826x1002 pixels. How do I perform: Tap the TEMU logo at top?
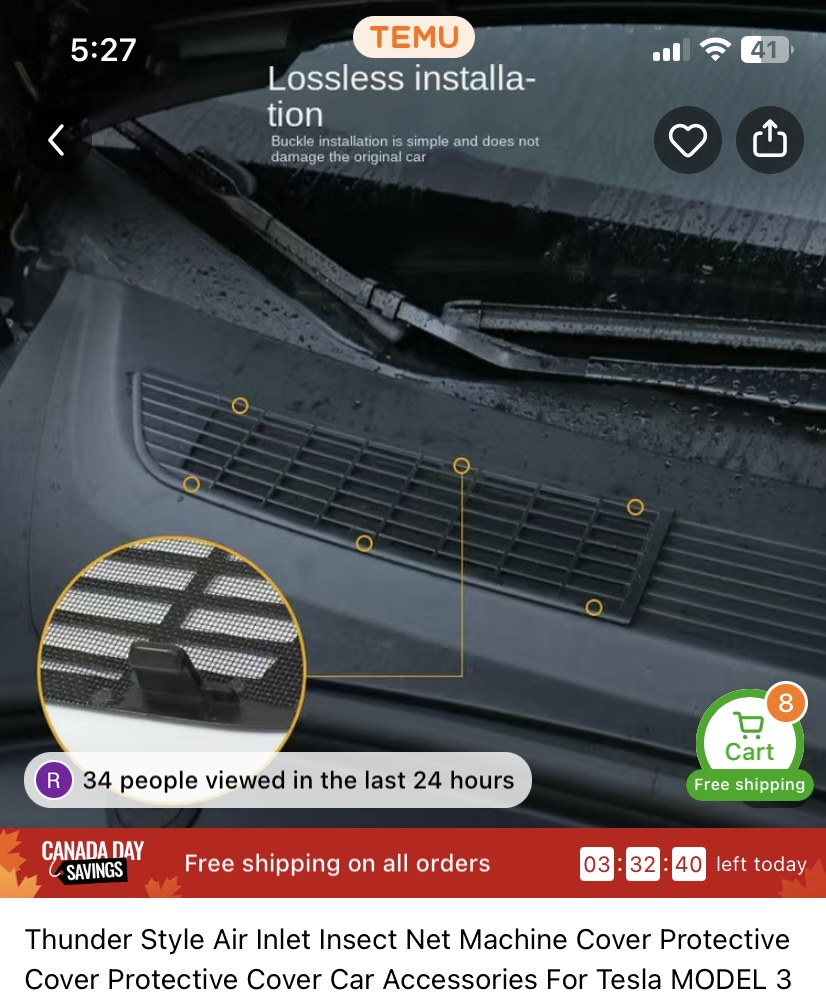pyautogui.click(x=414, y=37)
